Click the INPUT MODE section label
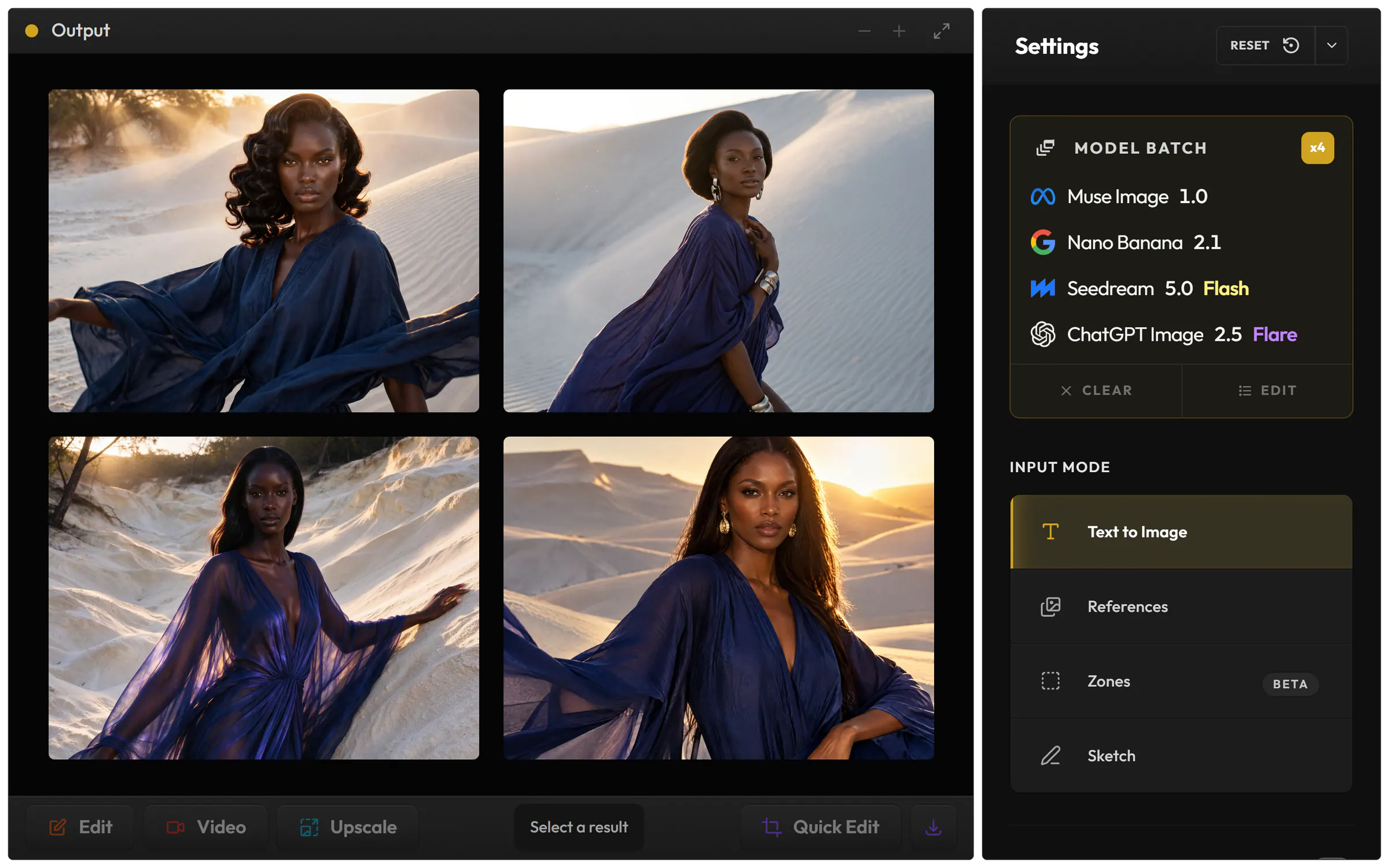Viewport: 1389px width, 868px height. point(1060,467)
